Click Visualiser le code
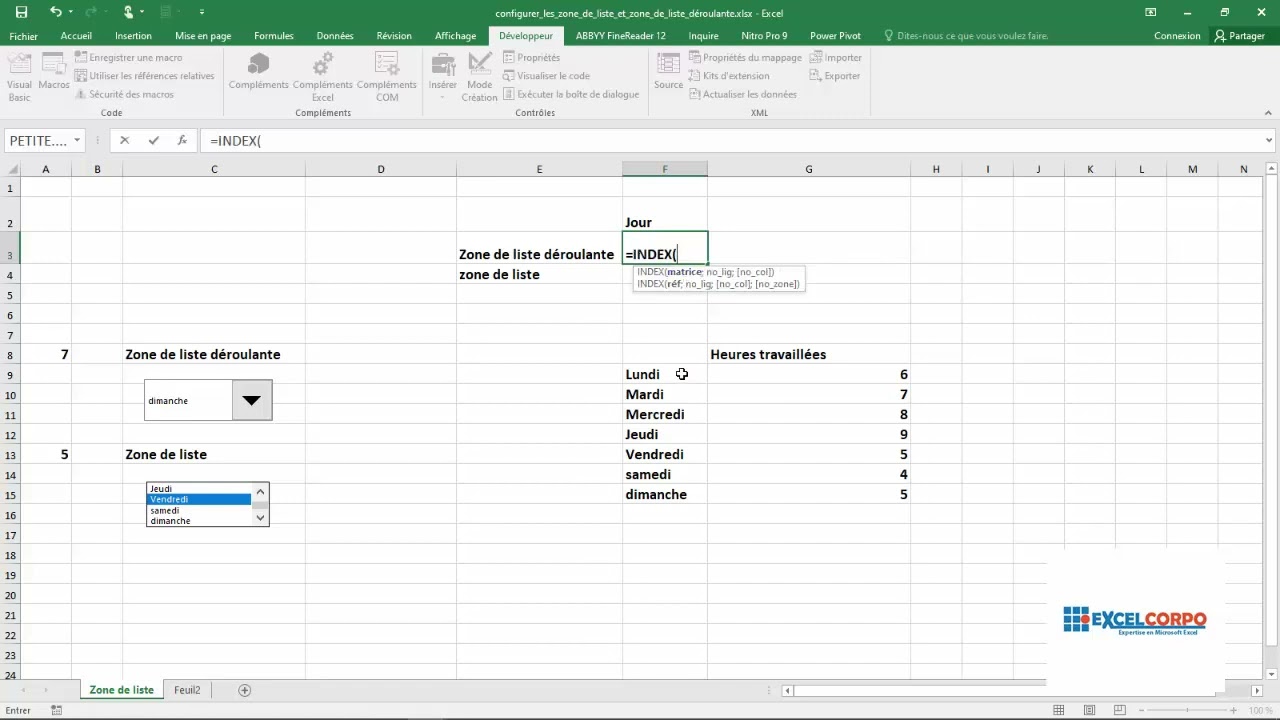Viewport: 1280px width, 720px height. click(x=546, y=76)
